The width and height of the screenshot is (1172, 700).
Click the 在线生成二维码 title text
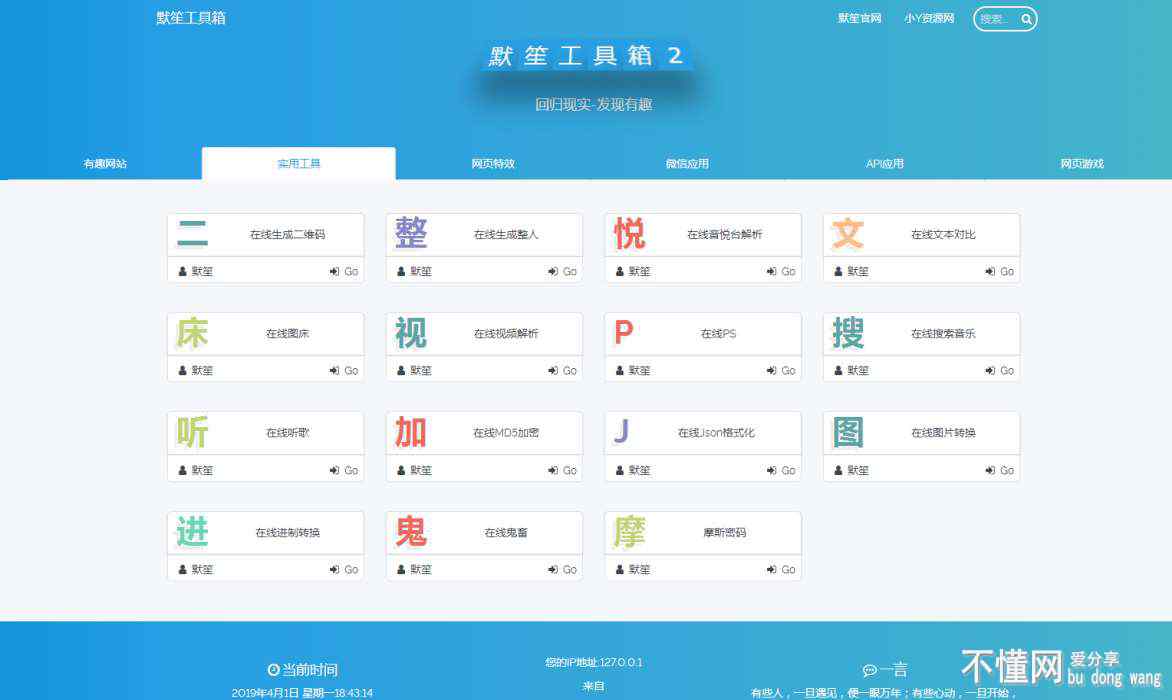tap(288, 235)
